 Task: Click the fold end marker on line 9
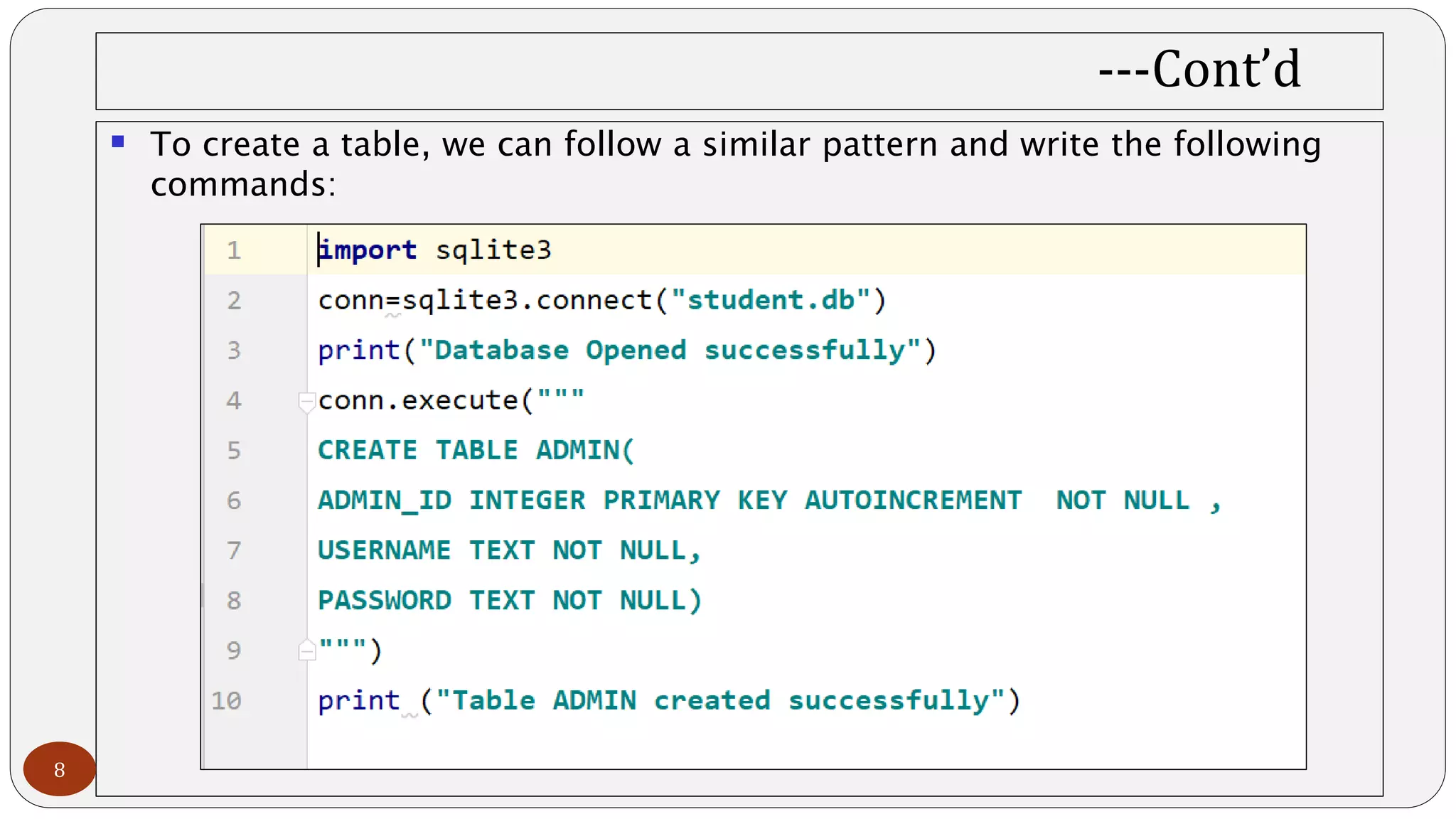(x=306, y=650)
